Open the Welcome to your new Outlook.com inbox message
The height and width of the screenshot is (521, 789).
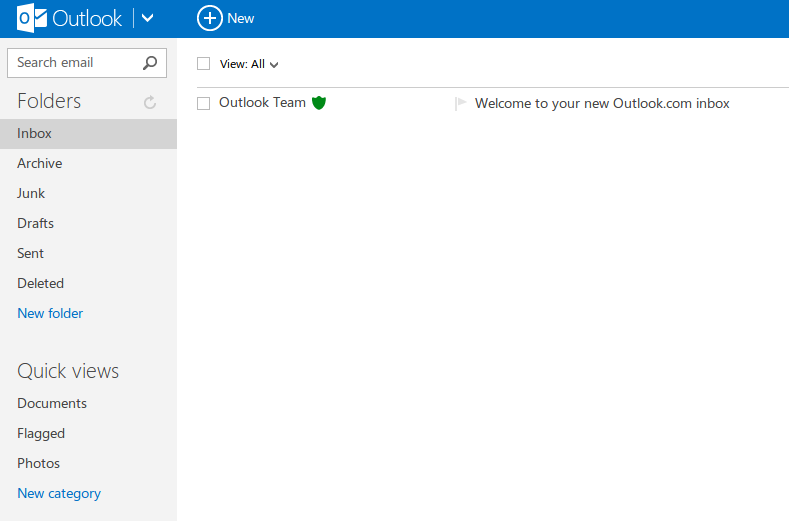pyautogui.click(x=602, y=103)
